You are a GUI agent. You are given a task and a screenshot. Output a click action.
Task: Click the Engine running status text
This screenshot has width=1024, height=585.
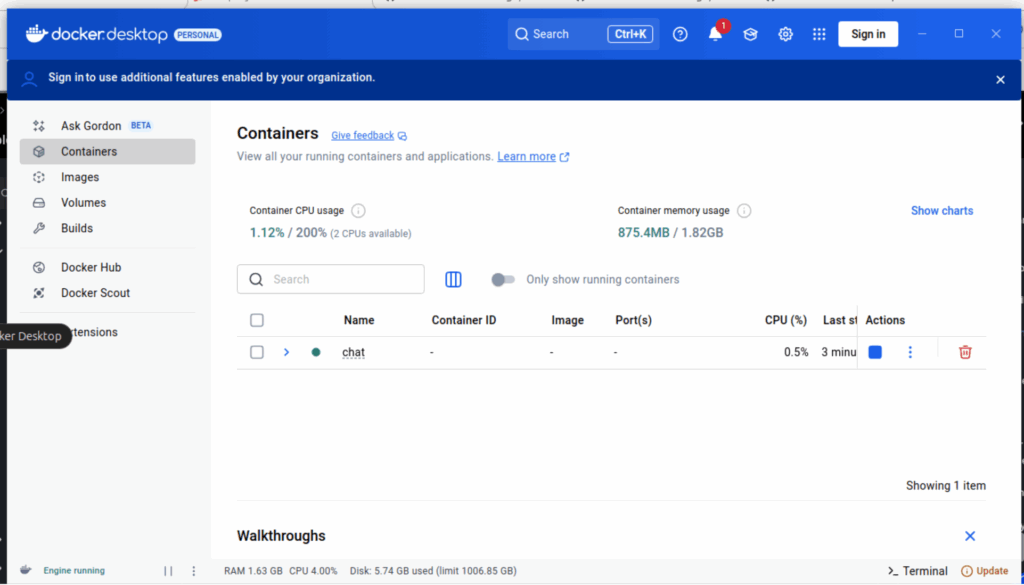pos(74,571)
